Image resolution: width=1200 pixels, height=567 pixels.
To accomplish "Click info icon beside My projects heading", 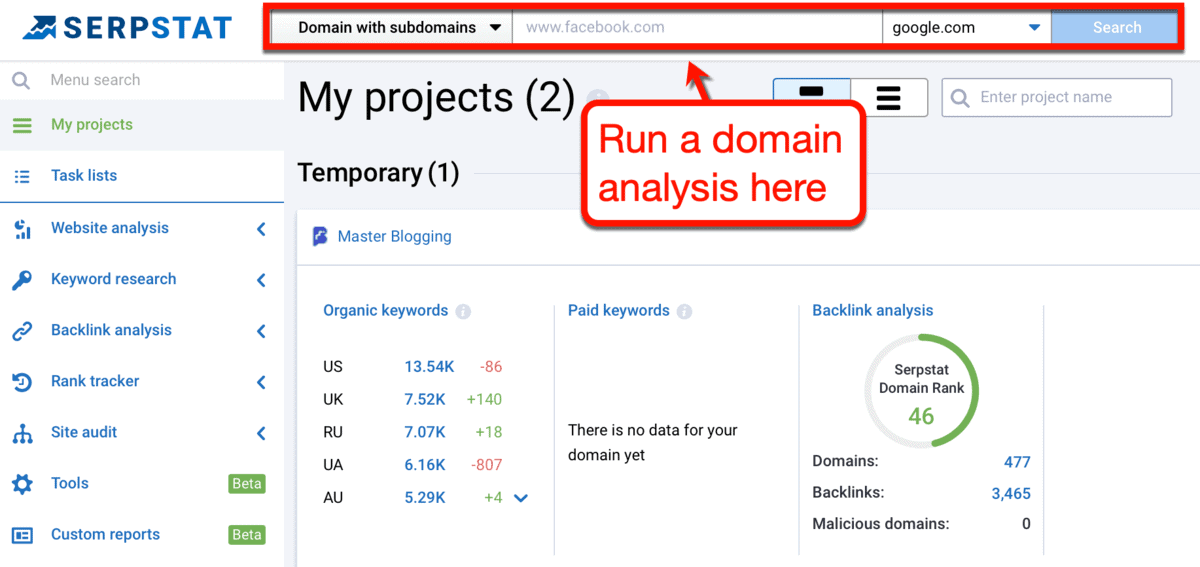I will point(598,98).
